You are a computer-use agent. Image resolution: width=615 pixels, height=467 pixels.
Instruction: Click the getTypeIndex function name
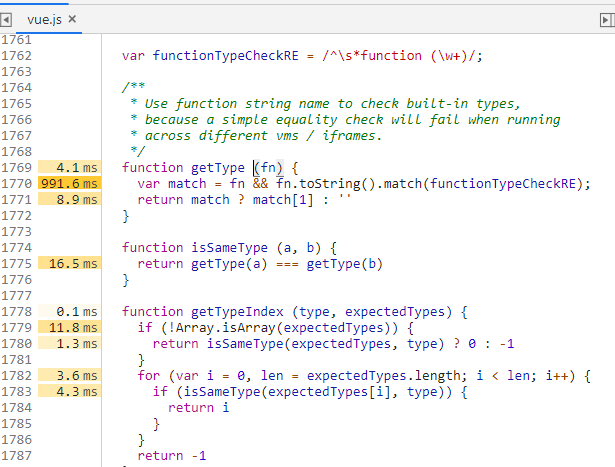point(237,312)
